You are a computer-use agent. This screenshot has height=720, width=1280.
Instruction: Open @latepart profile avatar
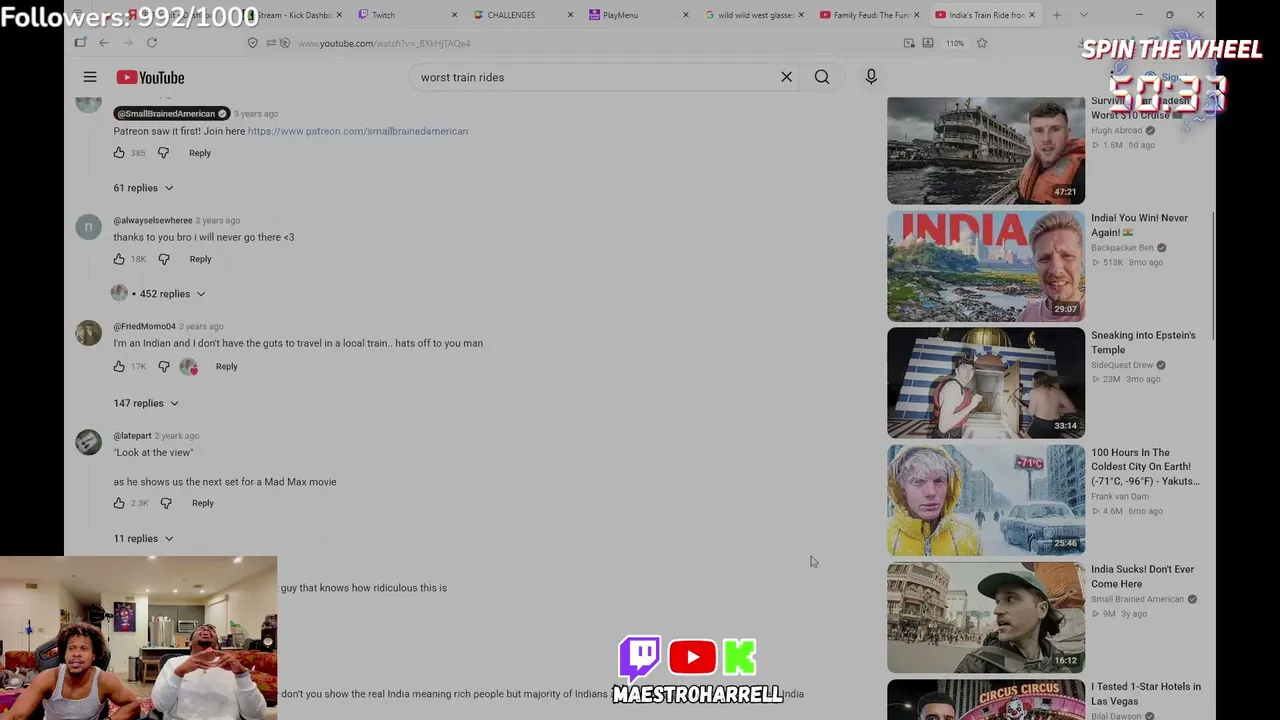[88, 442]
